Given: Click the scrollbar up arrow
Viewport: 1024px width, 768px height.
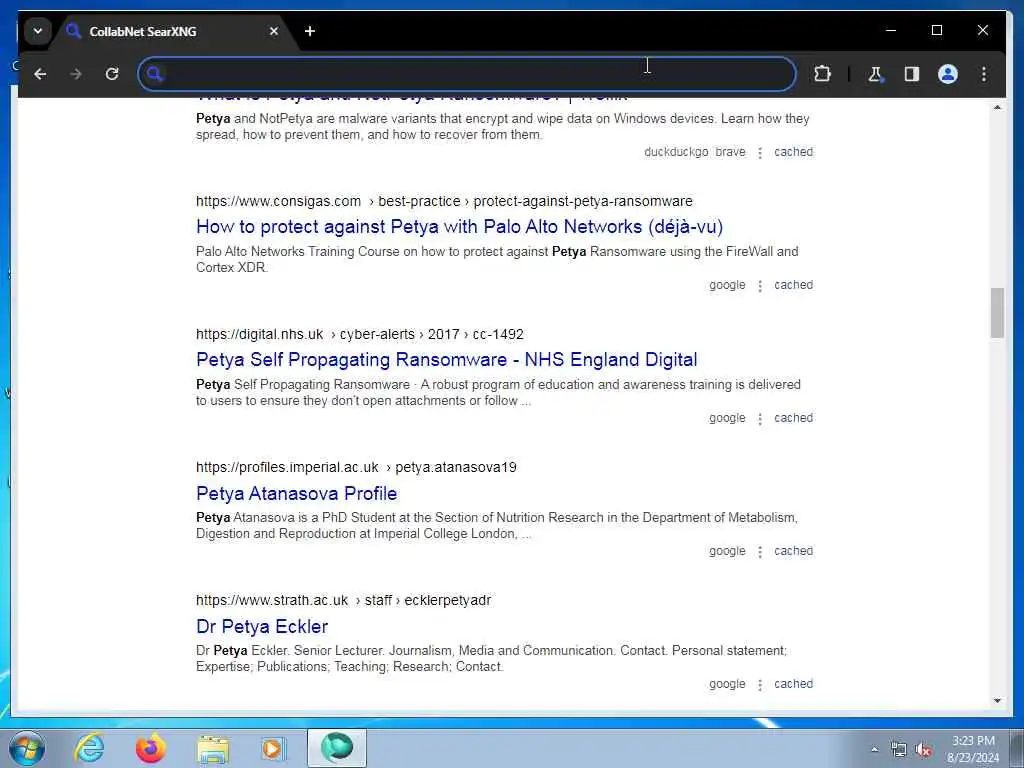Looking at the screenshot, I should tap(997, 107).
